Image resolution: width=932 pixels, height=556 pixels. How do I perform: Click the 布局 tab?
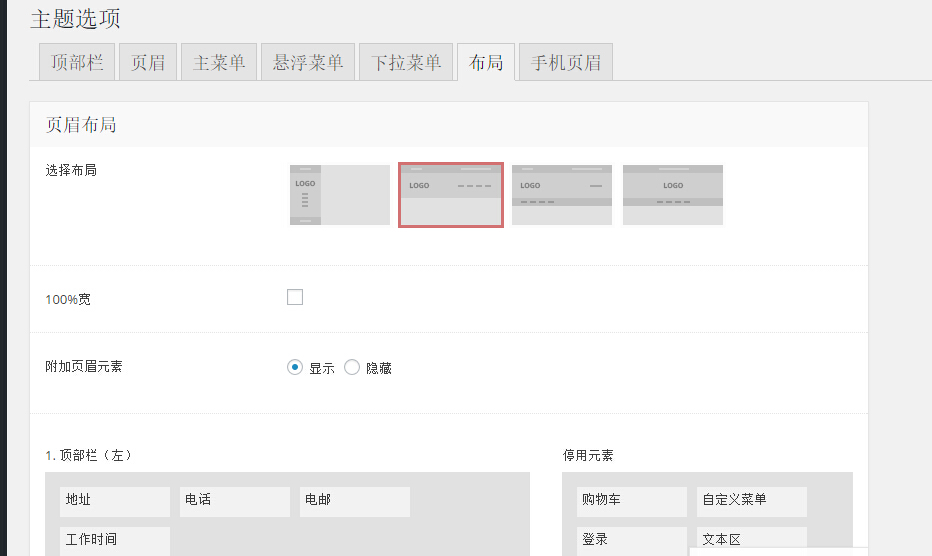click(x=486, y=62)
